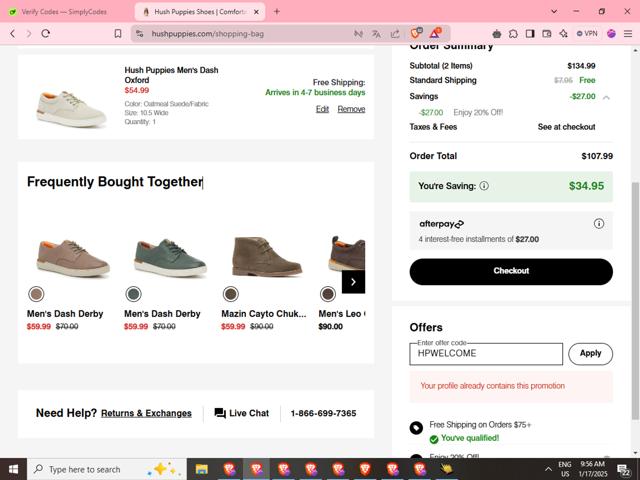Bookmark this page with the bookmark icon
640x480 pixels.
tap(118, 33)
